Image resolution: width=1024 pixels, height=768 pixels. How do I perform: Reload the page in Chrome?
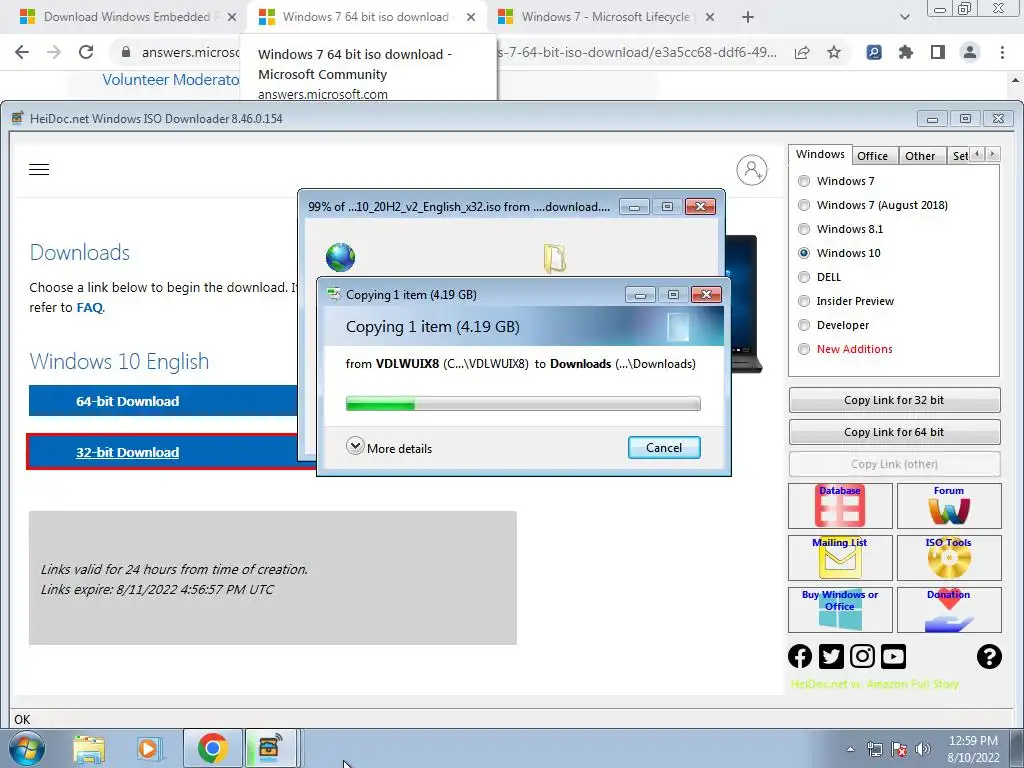click(x=86, y=52)
